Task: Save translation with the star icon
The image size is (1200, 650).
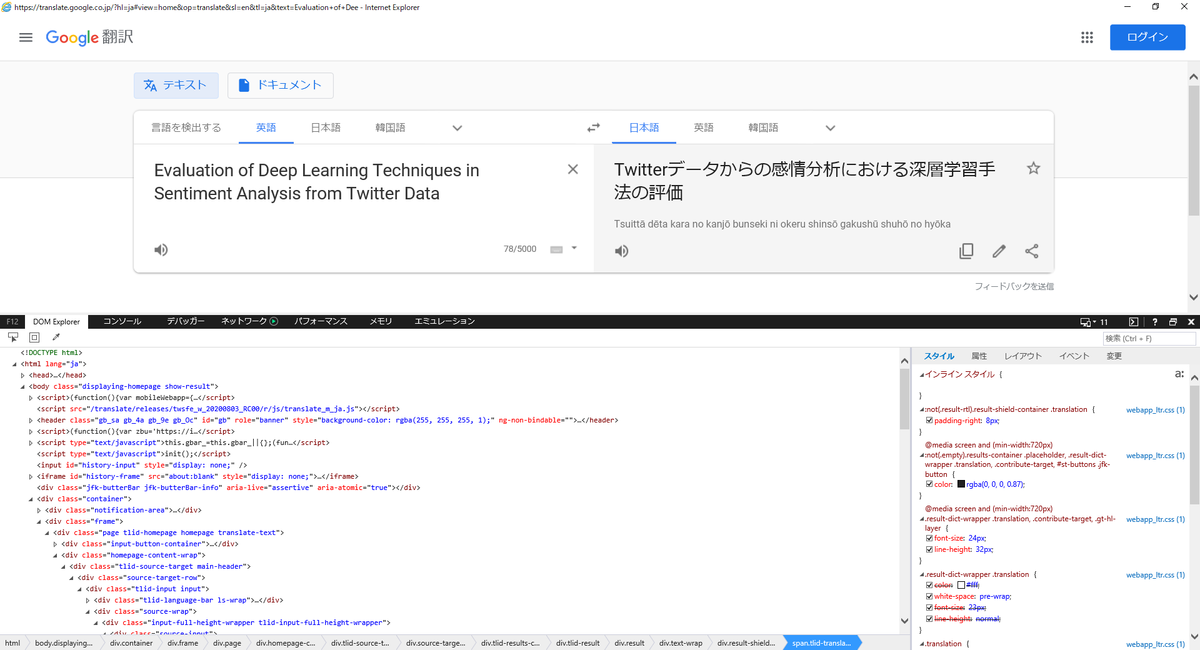Action: tap(1033, 169)
